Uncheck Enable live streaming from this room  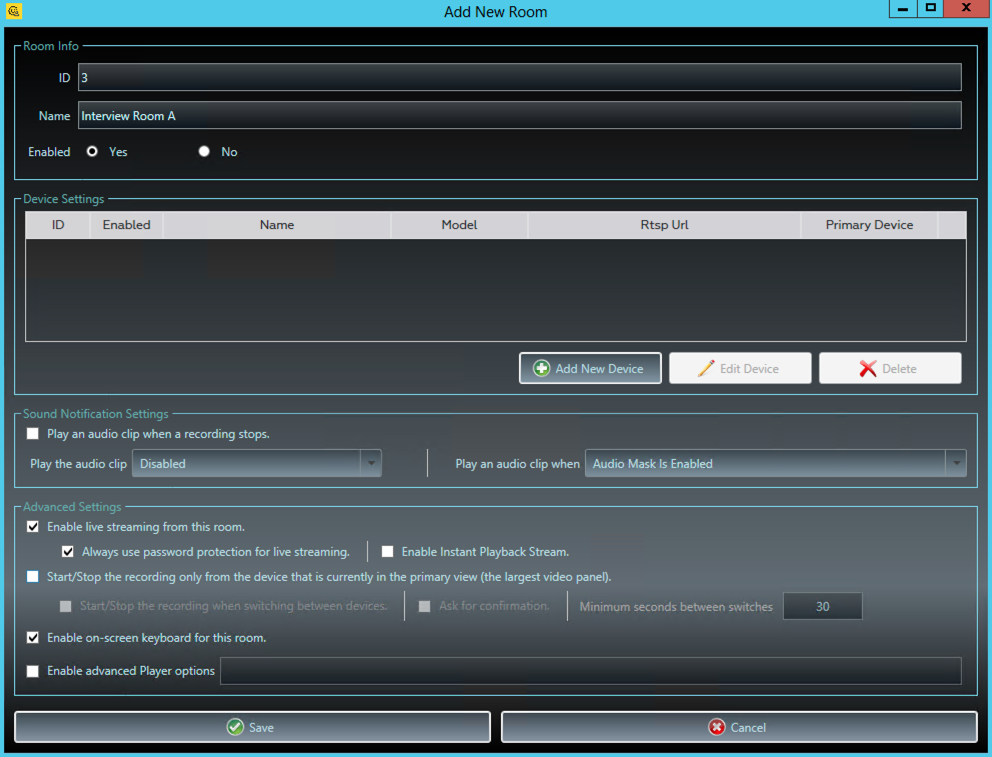click(33, 527)
